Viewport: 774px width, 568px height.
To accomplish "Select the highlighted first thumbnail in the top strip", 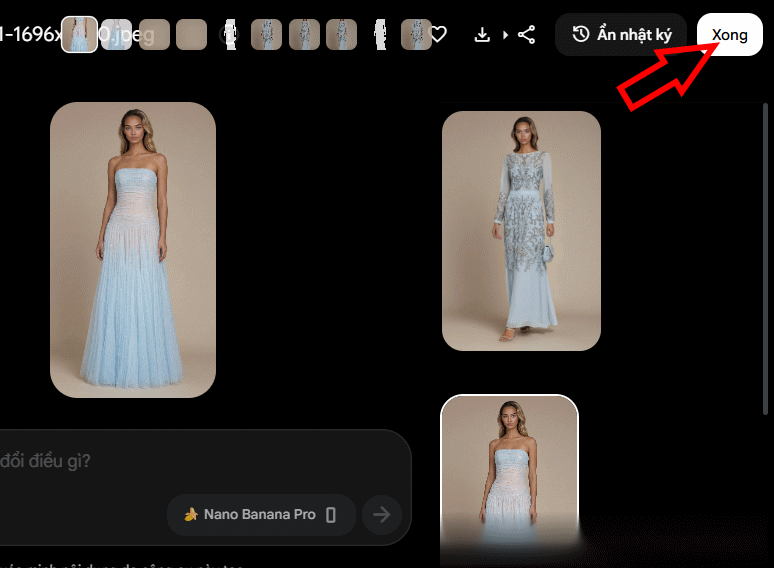I will point(79,35).
